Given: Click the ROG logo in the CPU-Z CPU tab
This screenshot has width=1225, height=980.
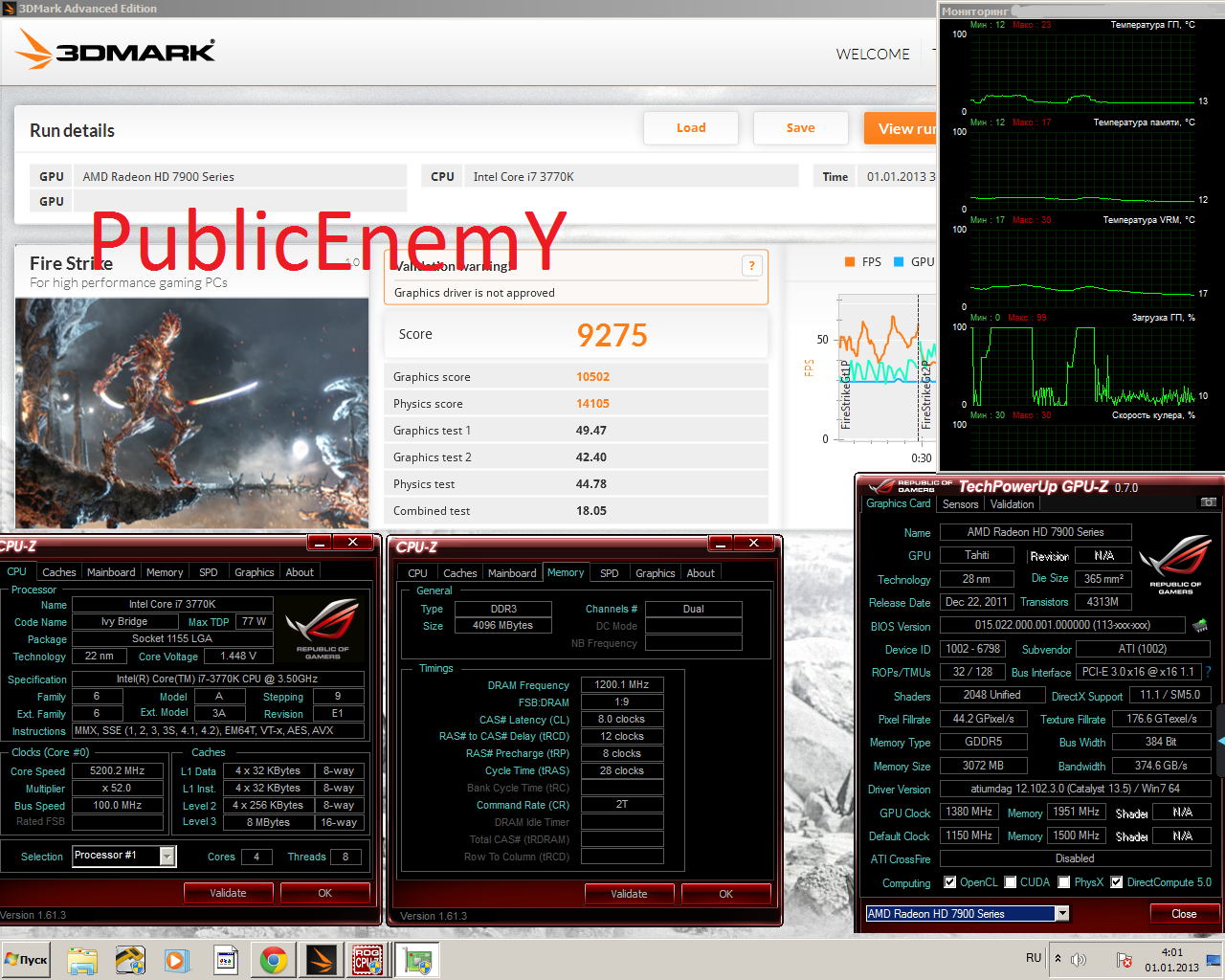Looking at the screenshot, I should (323, 630).
